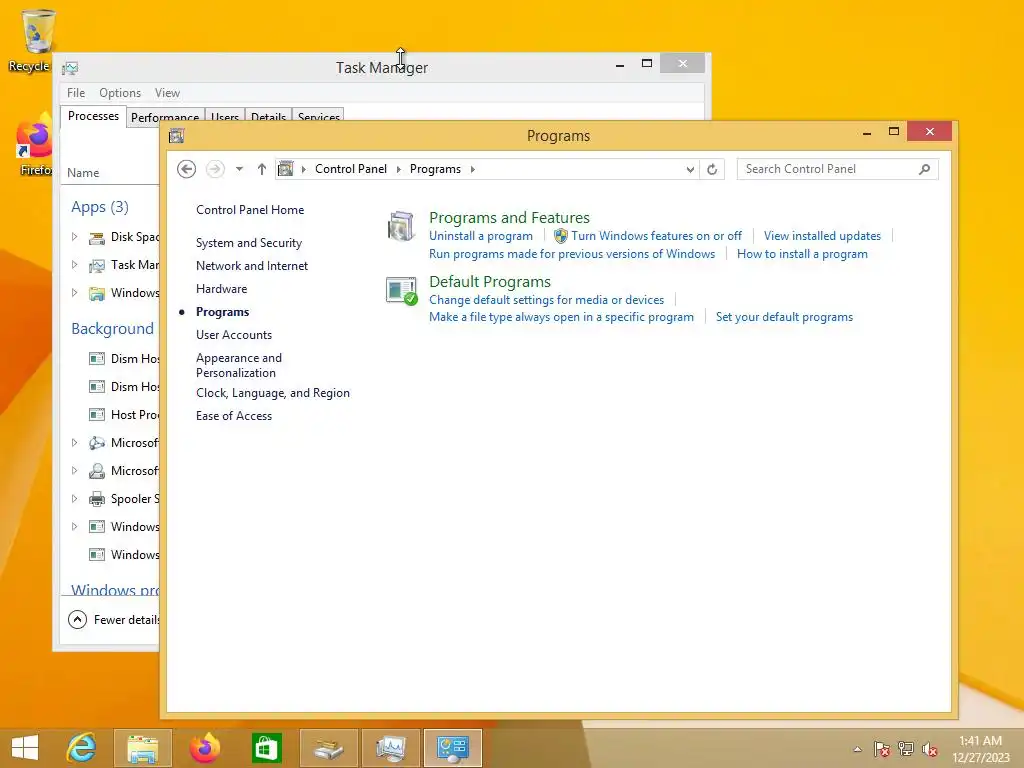The width and height of the screenshot is (1024, 768).
Task: Switch to the Performance tab
Action: pyautogui.click(x=165, y=116)
